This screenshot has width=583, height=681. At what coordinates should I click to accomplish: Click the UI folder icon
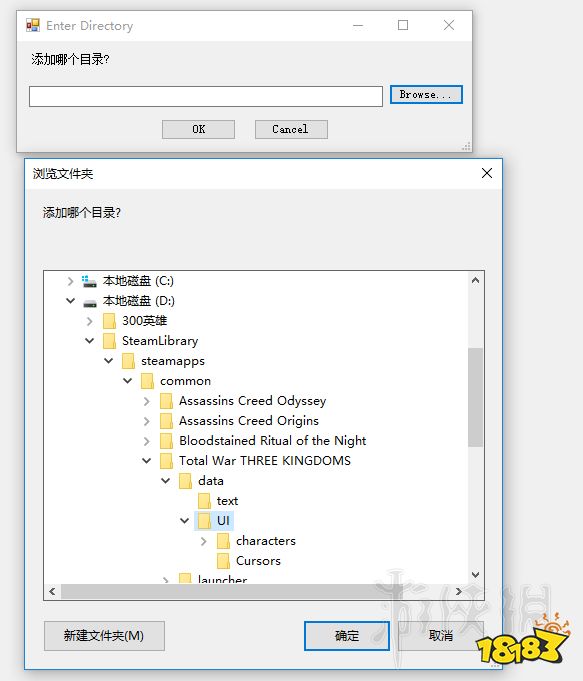click(x=205, y=521)
